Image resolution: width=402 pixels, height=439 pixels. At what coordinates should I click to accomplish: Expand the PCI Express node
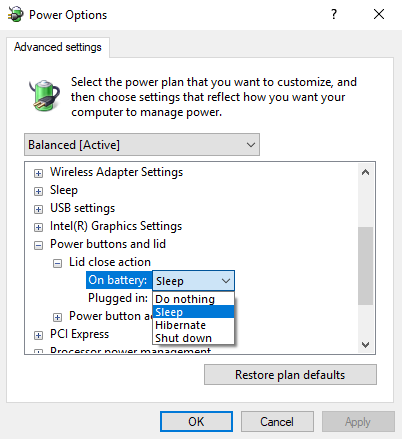pos(39,335)
